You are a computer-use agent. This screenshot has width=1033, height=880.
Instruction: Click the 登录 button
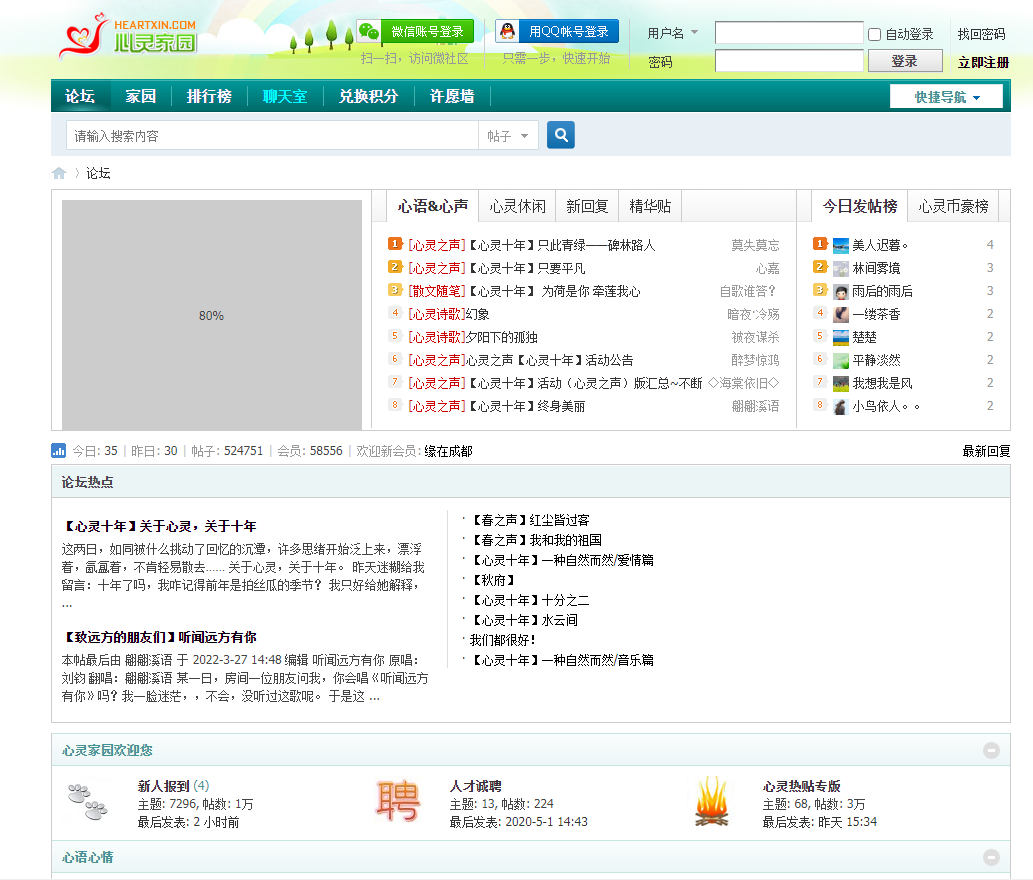pos(905,61)
